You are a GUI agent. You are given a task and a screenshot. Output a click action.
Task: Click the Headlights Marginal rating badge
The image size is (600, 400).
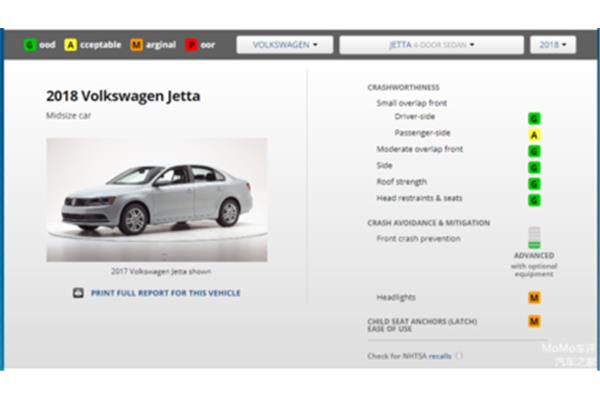click(x=534, y=297)
